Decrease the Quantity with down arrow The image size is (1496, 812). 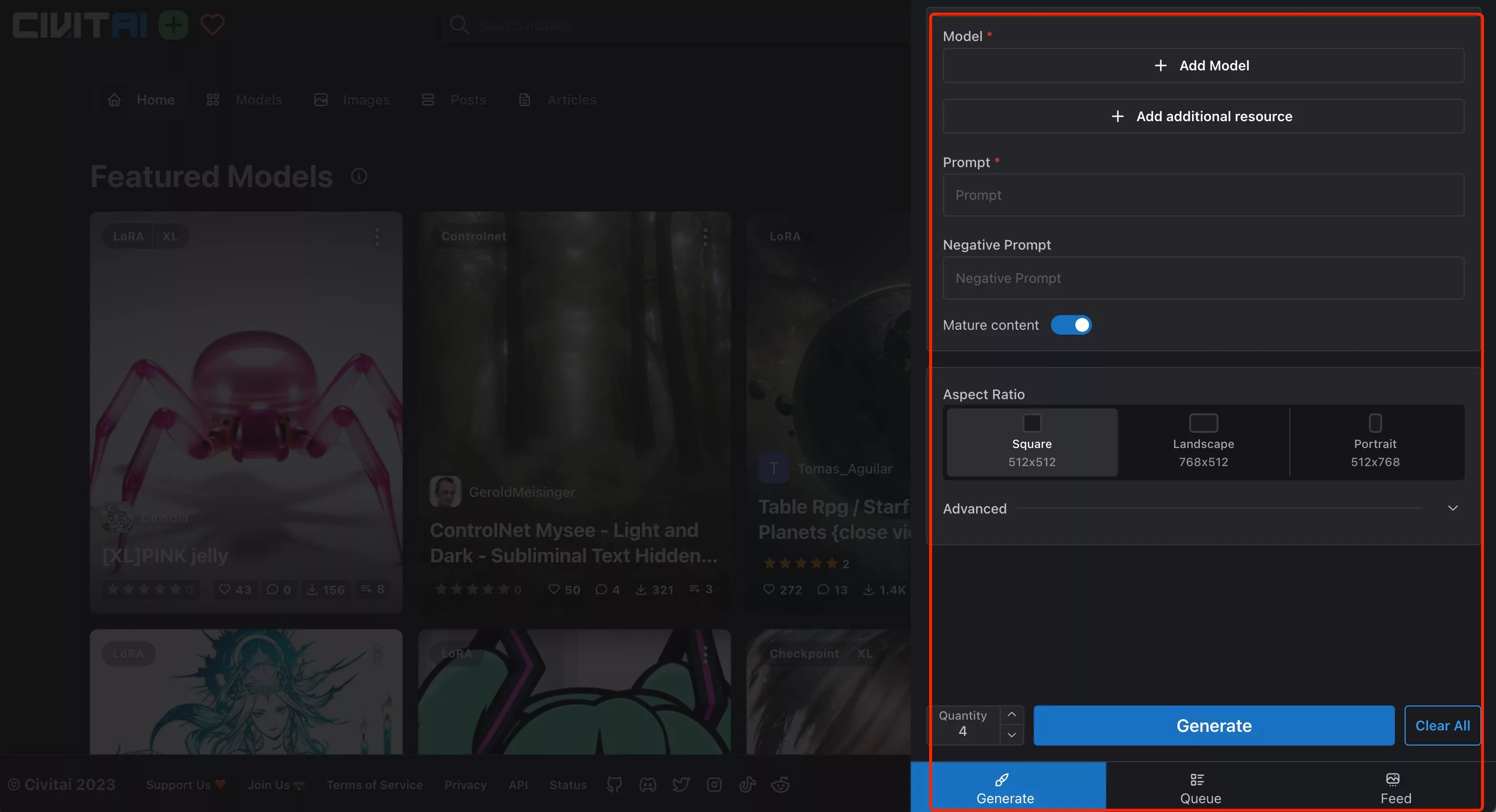(x=1011, y=735)
